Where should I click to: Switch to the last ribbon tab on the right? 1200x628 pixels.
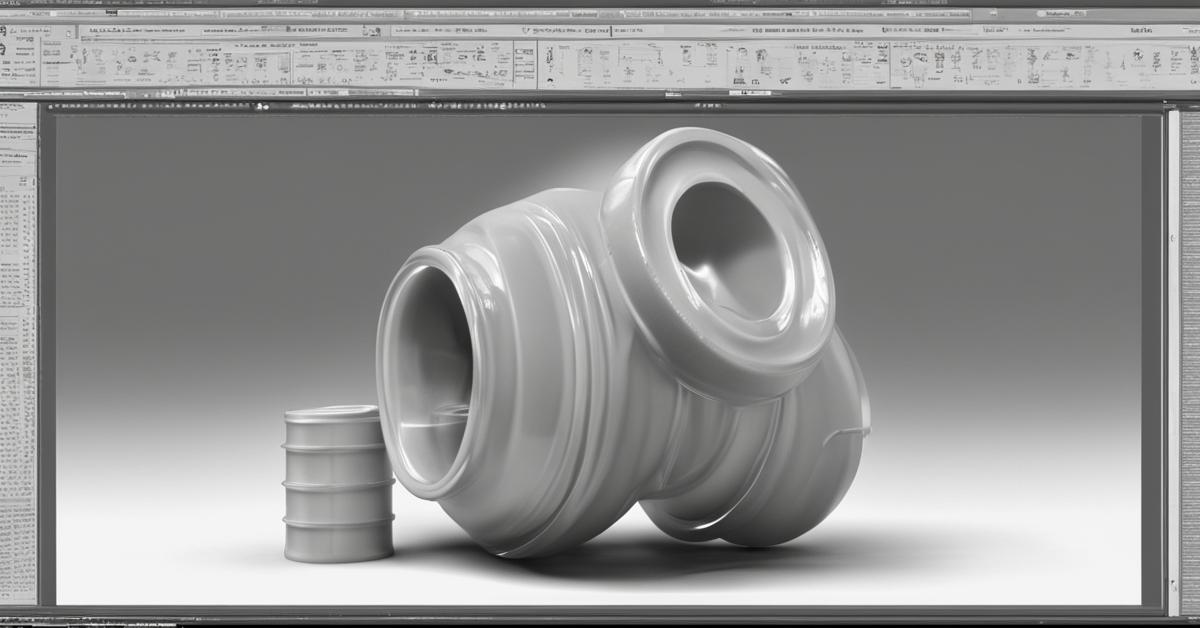pyautogui.click(x=1140, y=31)
